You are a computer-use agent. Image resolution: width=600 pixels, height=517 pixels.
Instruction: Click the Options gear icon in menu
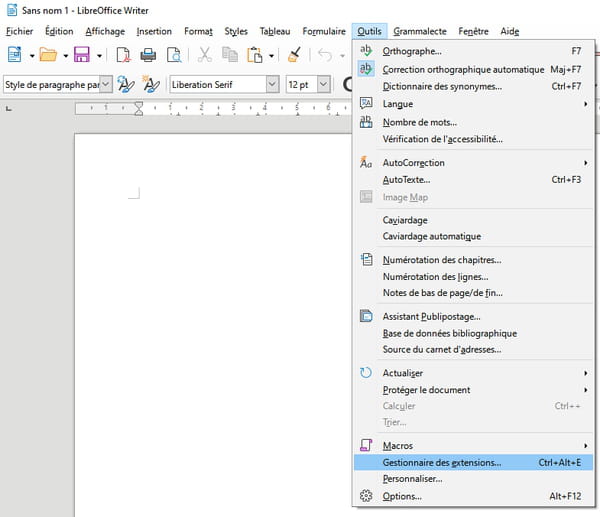tap(366, 496)
